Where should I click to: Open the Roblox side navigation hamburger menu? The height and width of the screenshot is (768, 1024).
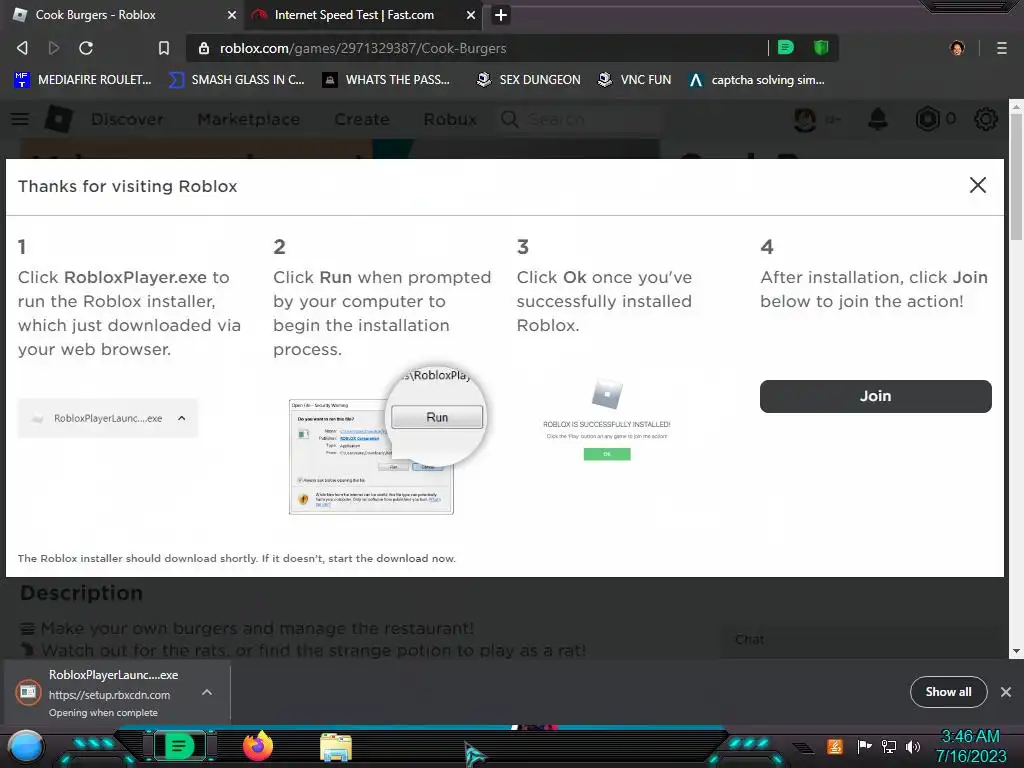click(20, 119)
